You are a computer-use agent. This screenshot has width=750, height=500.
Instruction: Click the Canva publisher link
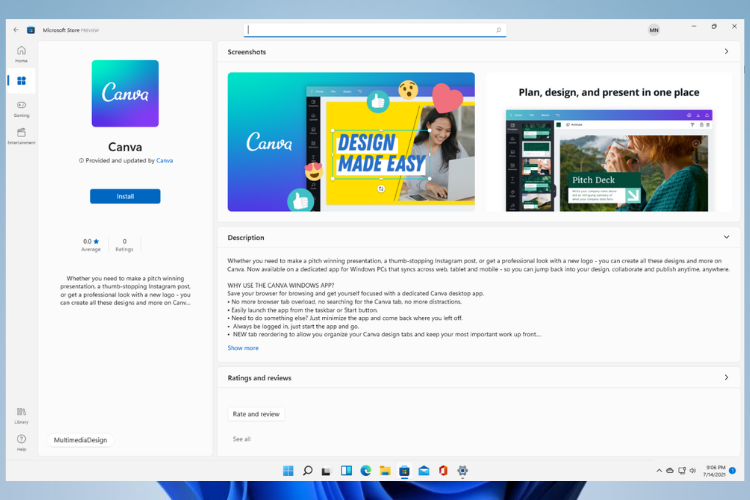(x=165, y=161)
